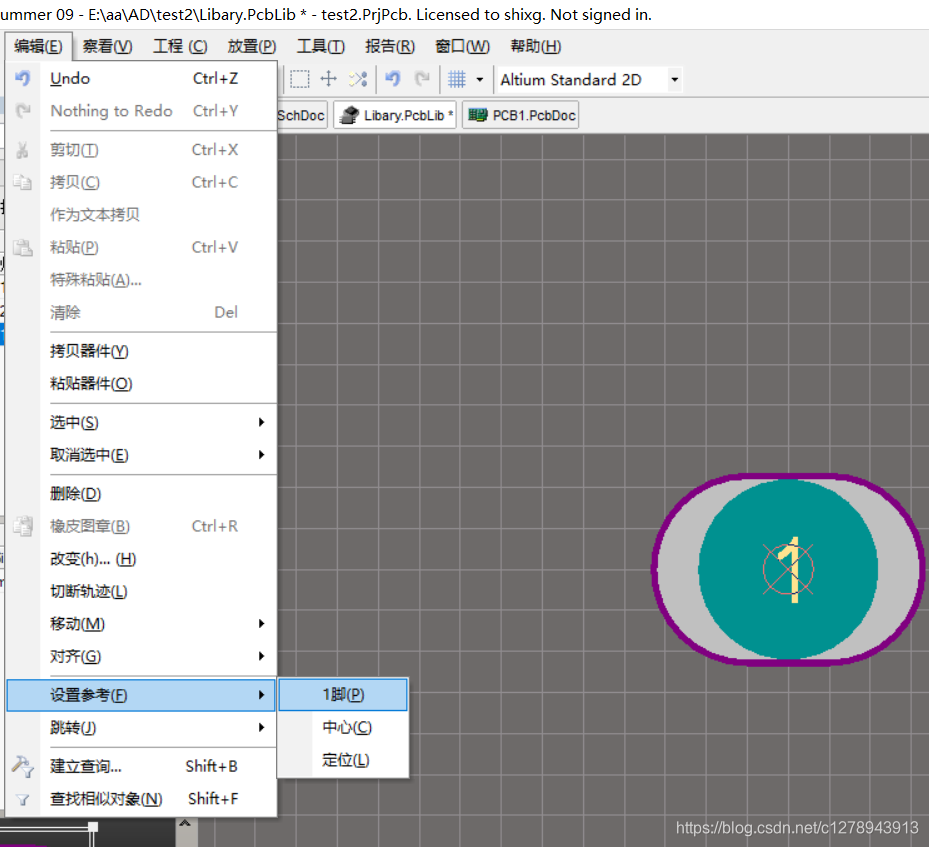Viewport: 929px width, 847px height.
Task: Select 1脚(P) reference option
Action: click(343, 695)
